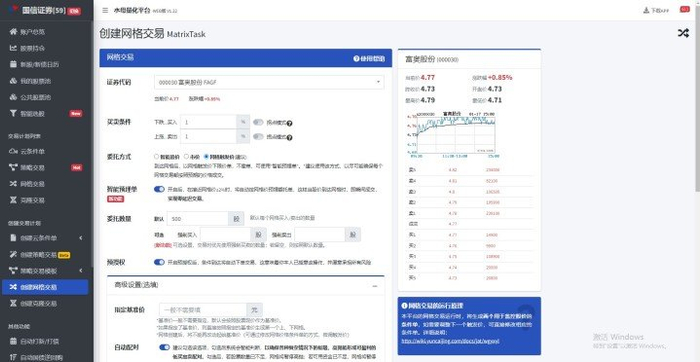700x362 pixels.
Task: Open 账户总览 home icon in sidebar
Action: coord(13,32)
